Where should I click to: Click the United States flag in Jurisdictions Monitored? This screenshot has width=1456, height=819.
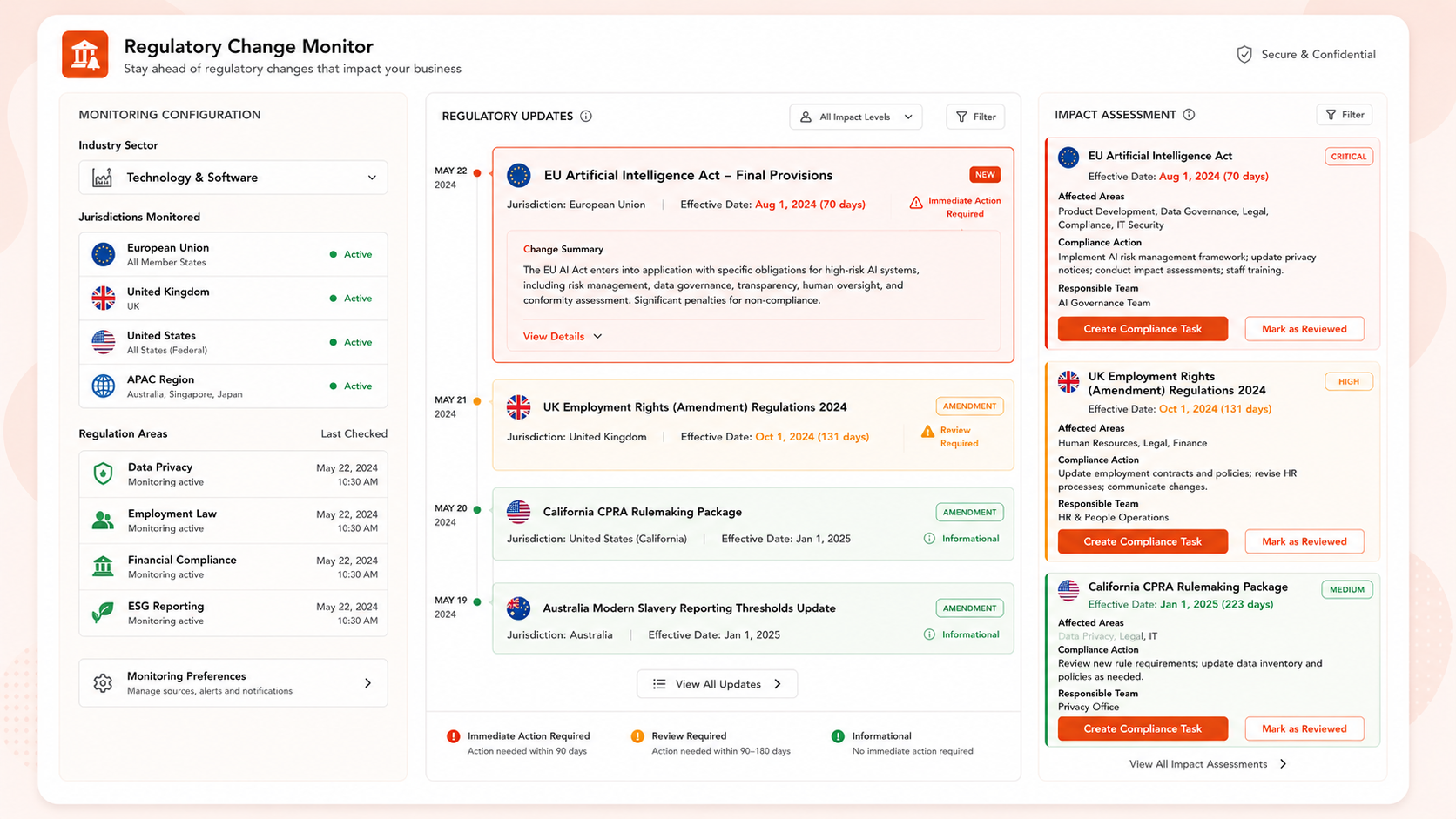pos(104,342)
